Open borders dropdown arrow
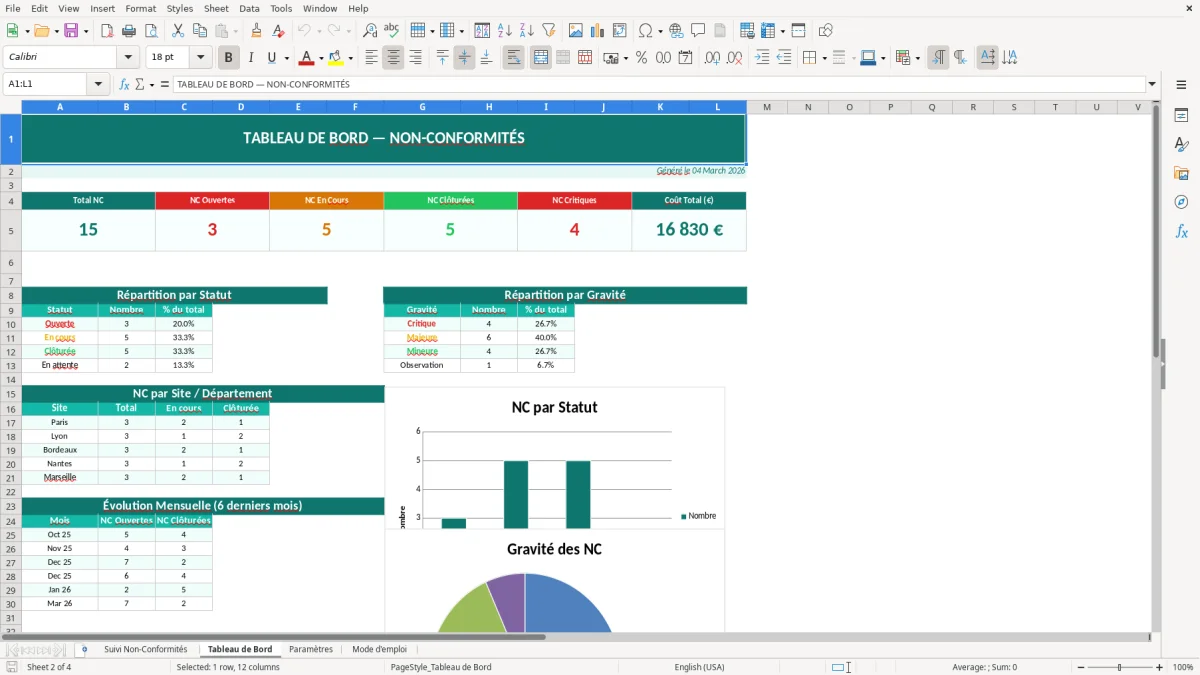The width and height of the screenshot is (1200, 675). point(823,58)
